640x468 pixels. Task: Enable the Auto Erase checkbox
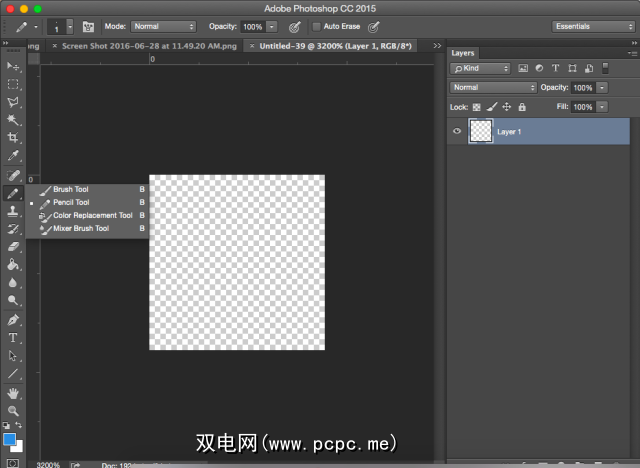click(x=318, y=26)
